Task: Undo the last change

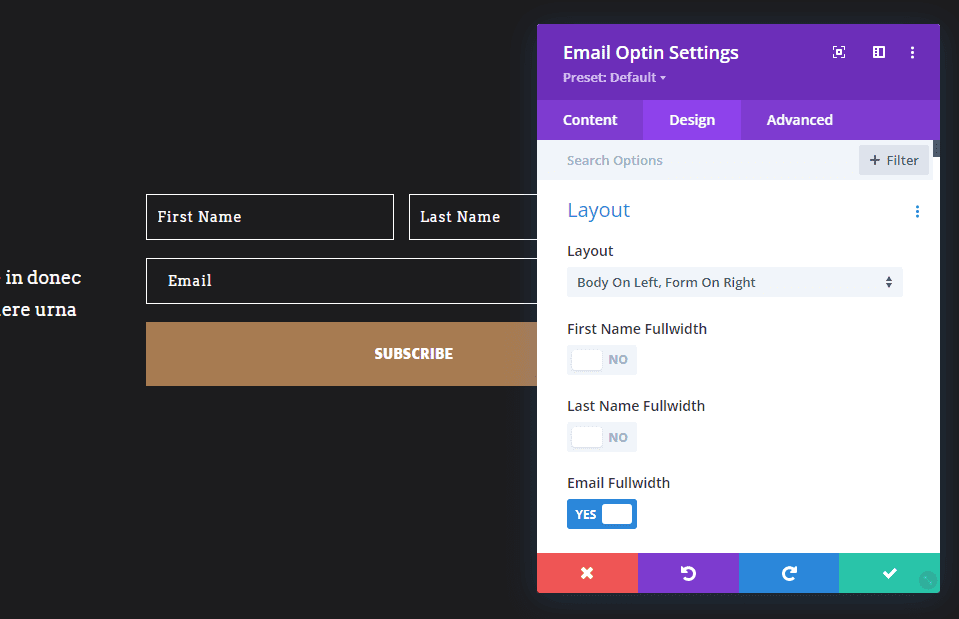Action: pos(688,573)
